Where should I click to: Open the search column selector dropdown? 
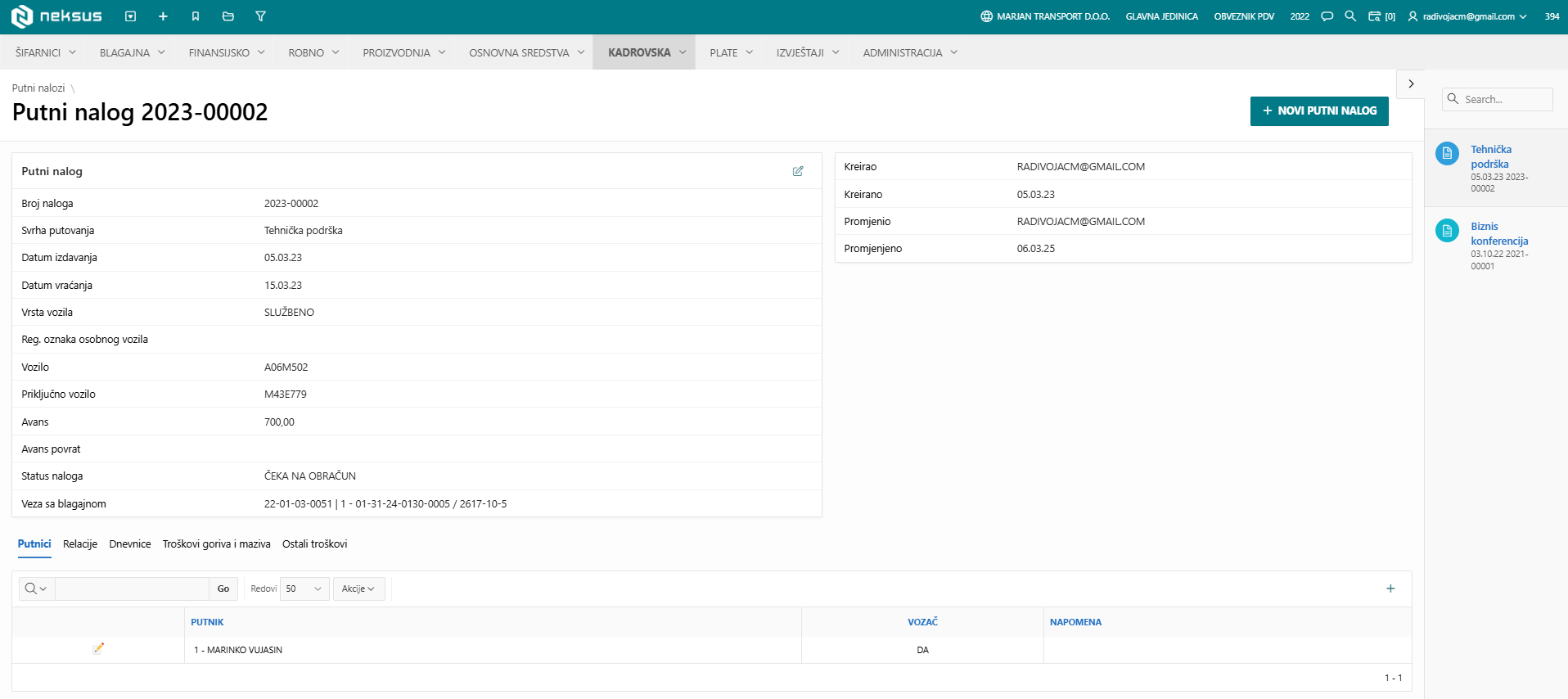pos(36,589)
